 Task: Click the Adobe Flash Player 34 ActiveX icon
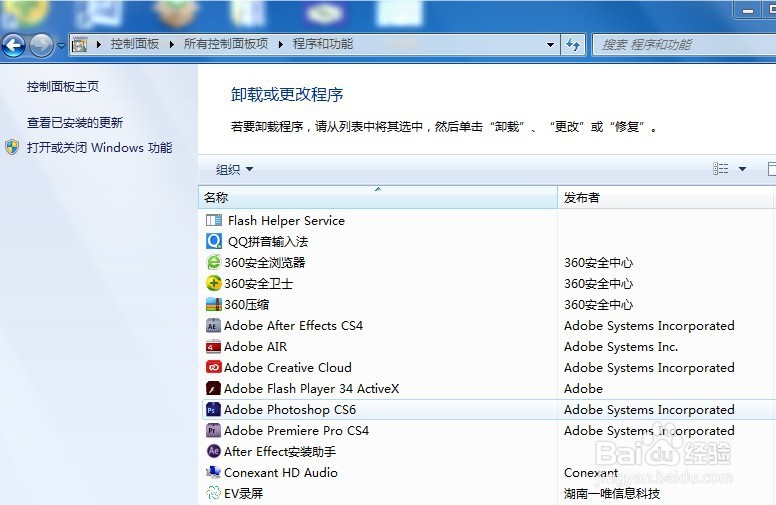tap(213, 388)
